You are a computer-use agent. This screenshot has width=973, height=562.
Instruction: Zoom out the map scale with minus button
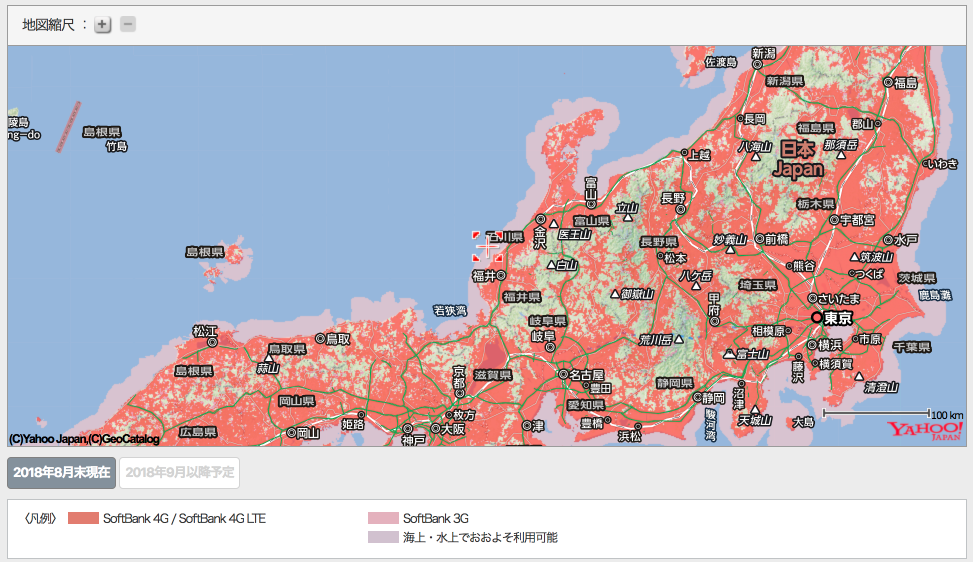(128, 24)
